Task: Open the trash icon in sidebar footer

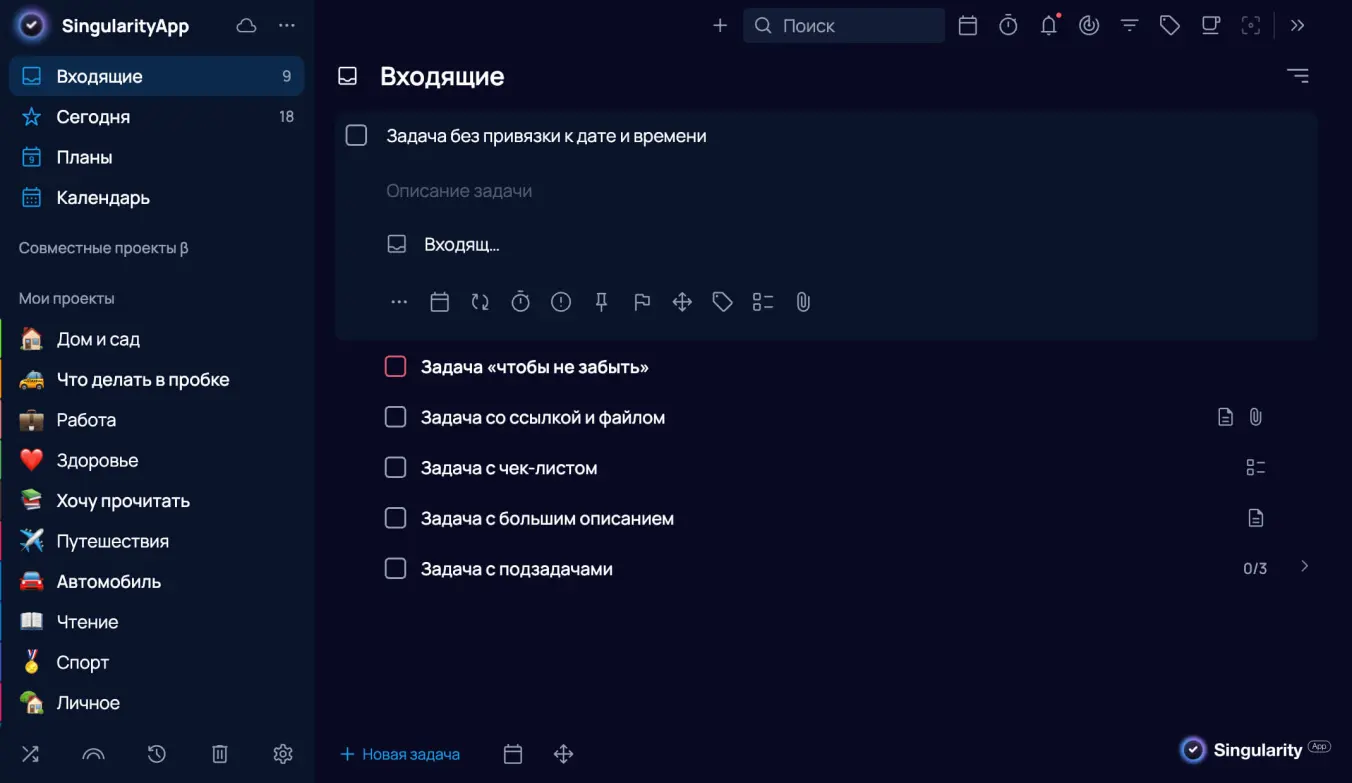Action: click(x=220, y=754)
